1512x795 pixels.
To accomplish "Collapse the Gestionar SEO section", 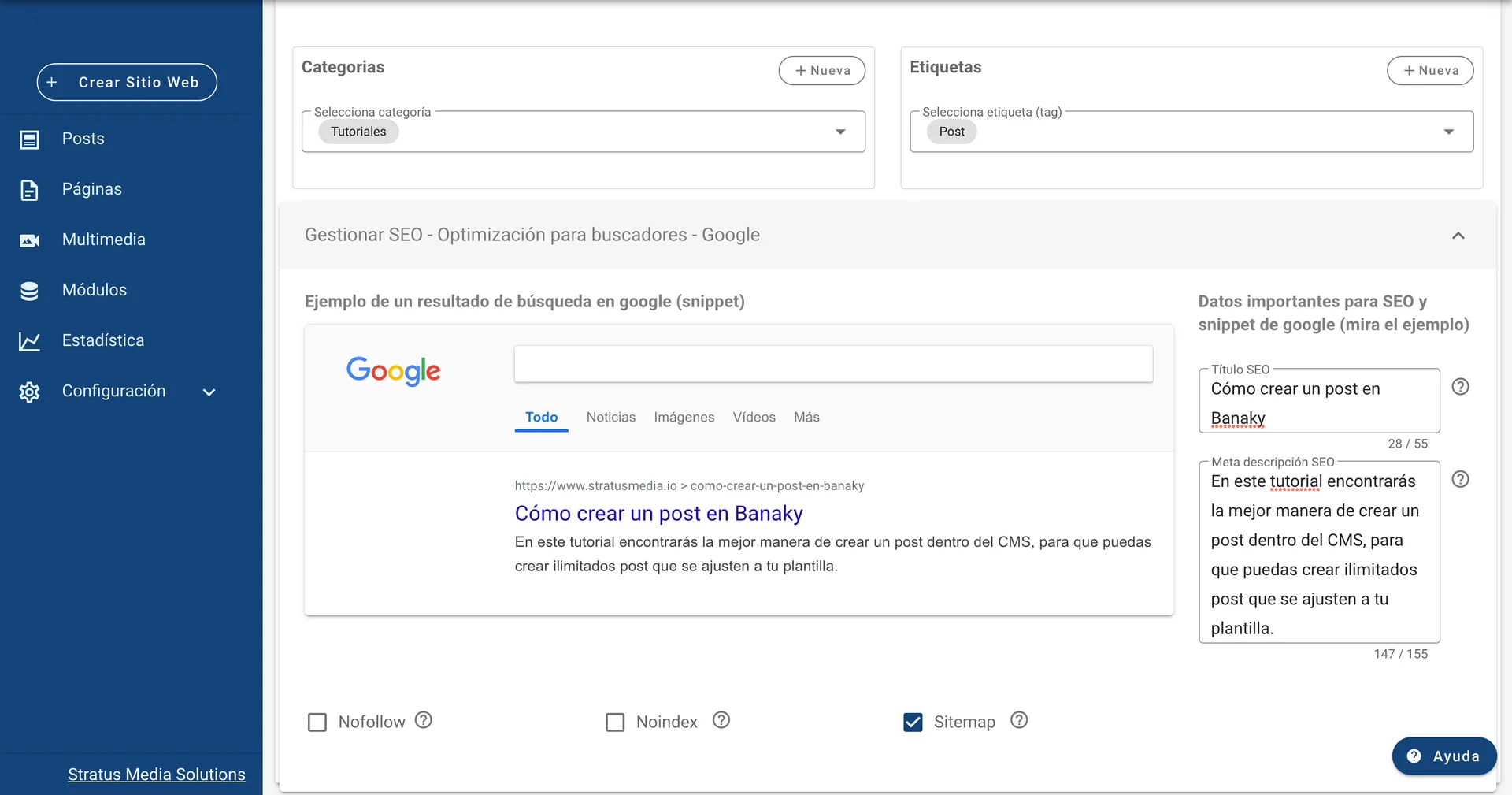I will click(1458, 236).
